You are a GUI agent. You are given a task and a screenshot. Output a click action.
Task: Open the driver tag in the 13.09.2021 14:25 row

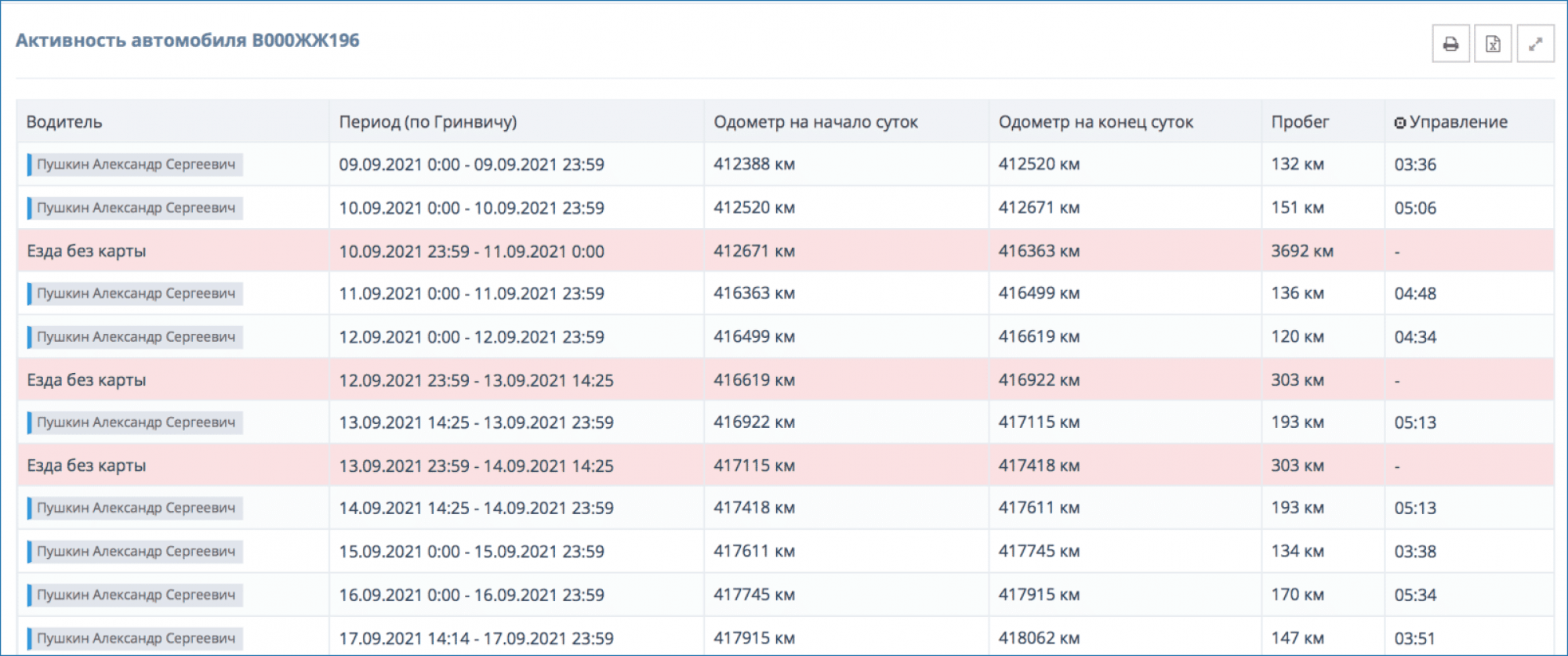click(x=135, y=422)
